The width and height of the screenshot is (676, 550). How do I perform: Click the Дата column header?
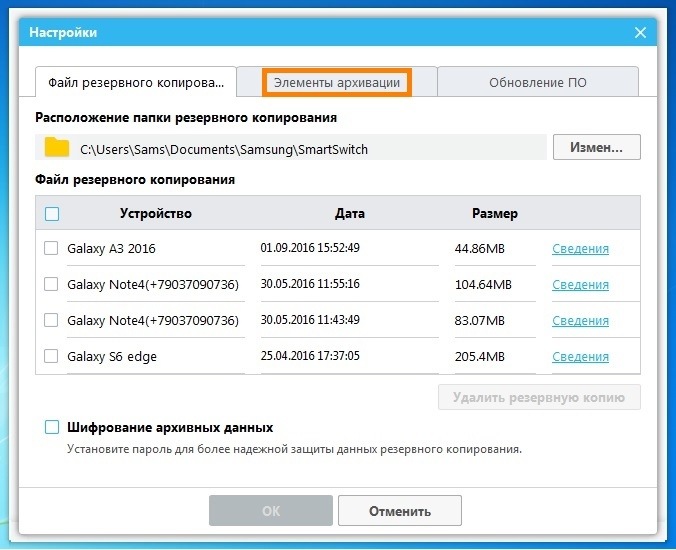click(x=350, y=213)
